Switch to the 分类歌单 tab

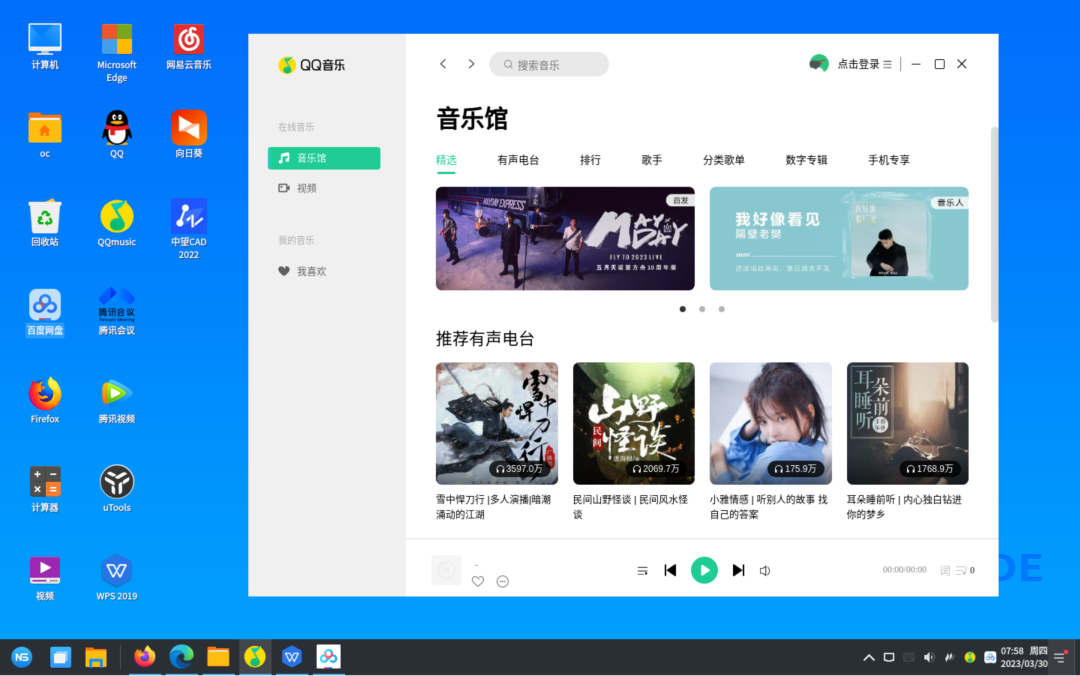724,160
